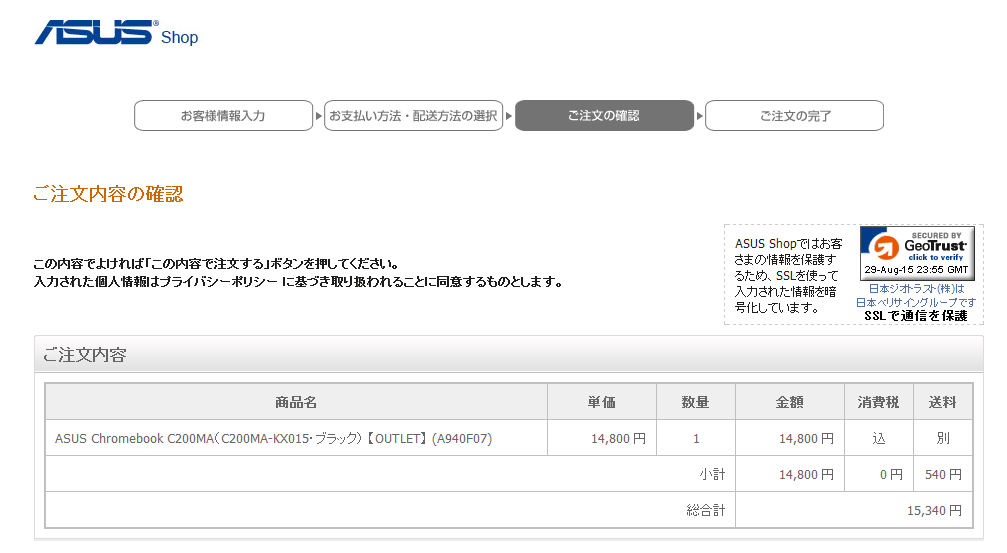Image resolution: width=1007 pixels, height=553 pixels.
Task: Click the quantity value 1
Action: 696,439
